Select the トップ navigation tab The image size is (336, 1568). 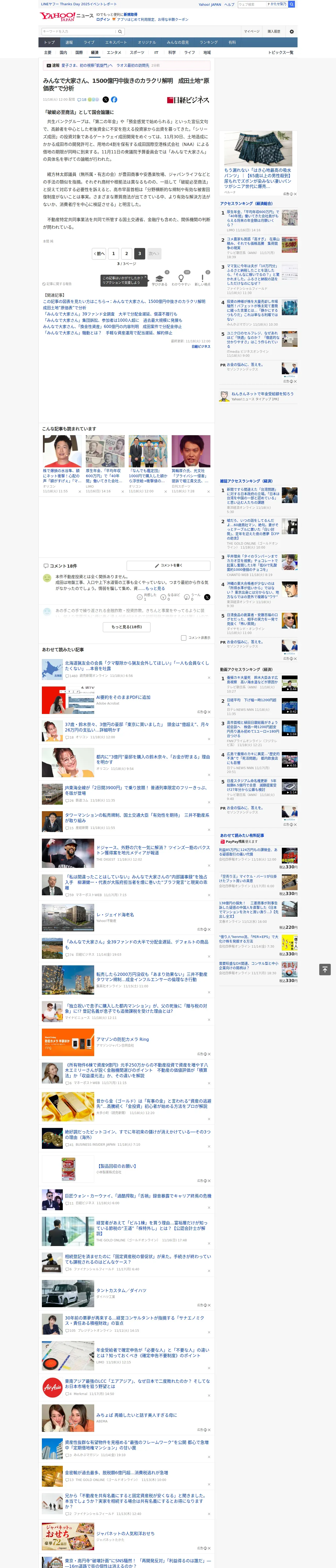tap(49, 43)
